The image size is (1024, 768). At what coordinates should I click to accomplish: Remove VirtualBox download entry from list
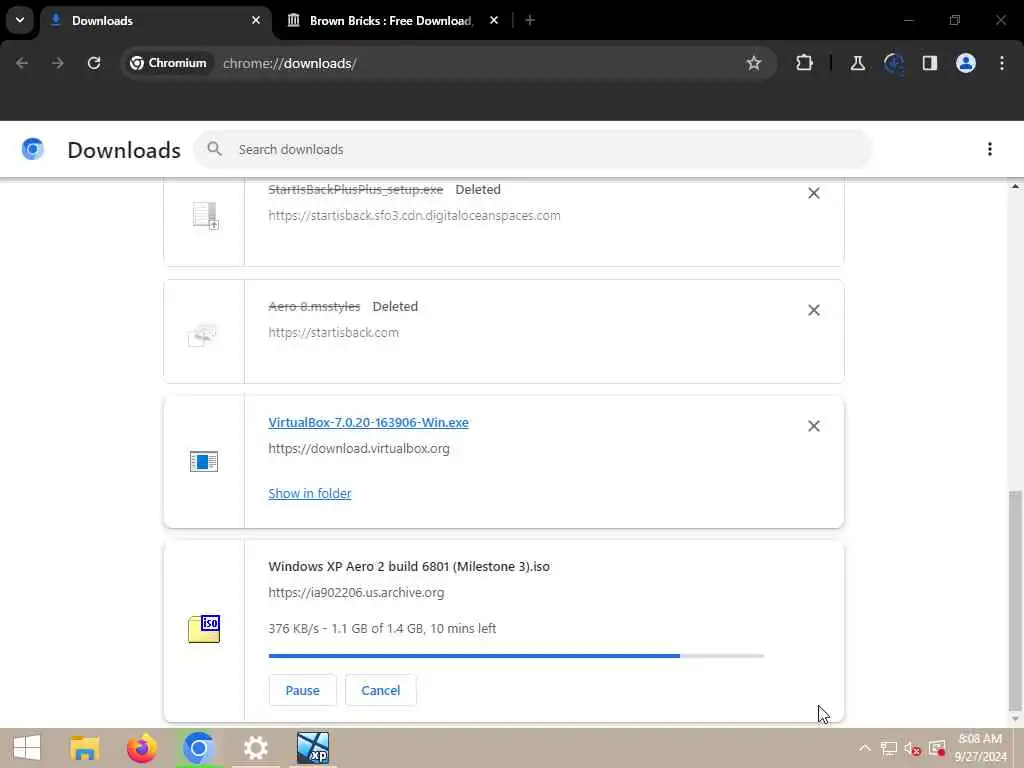click(813, 426)
